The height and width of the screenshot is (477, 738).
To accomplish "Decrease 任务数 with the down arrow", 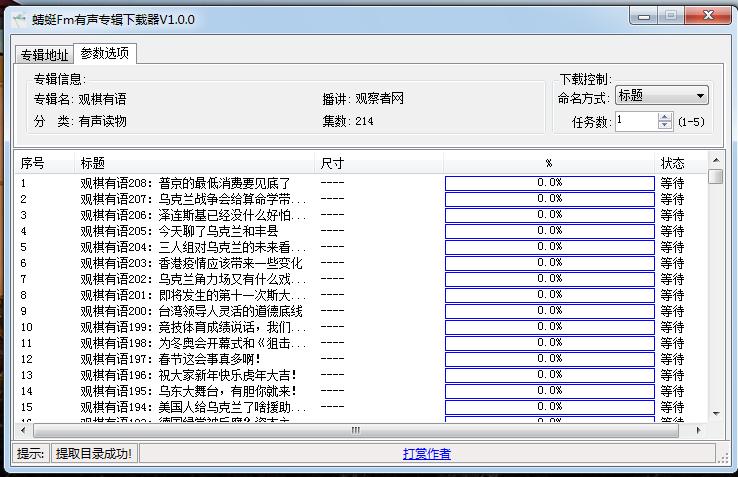I will point(665,126).
